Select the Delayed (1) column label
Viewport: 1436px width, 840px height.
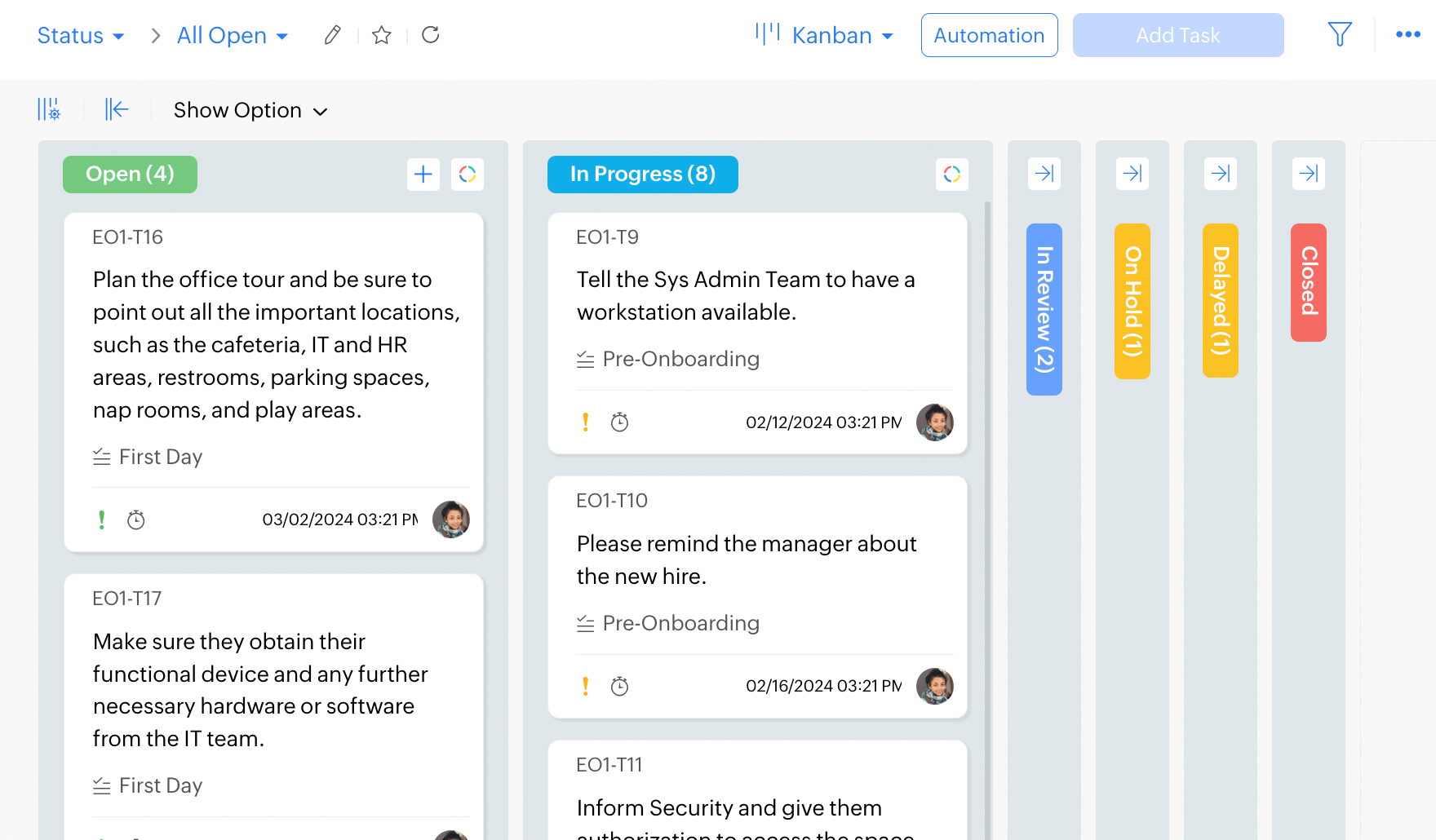(x=1220, y=300)
